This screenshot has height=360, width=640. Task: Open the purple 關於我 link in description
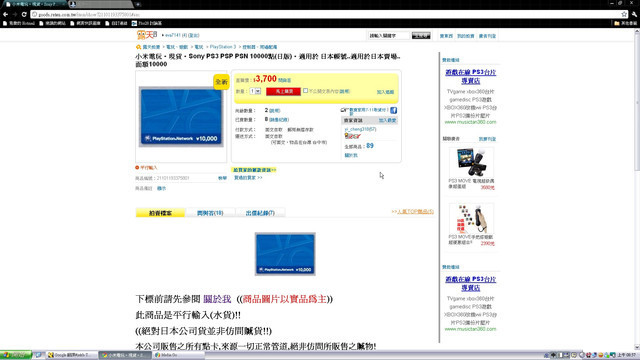pyautogui.click(x=217, y=299)
